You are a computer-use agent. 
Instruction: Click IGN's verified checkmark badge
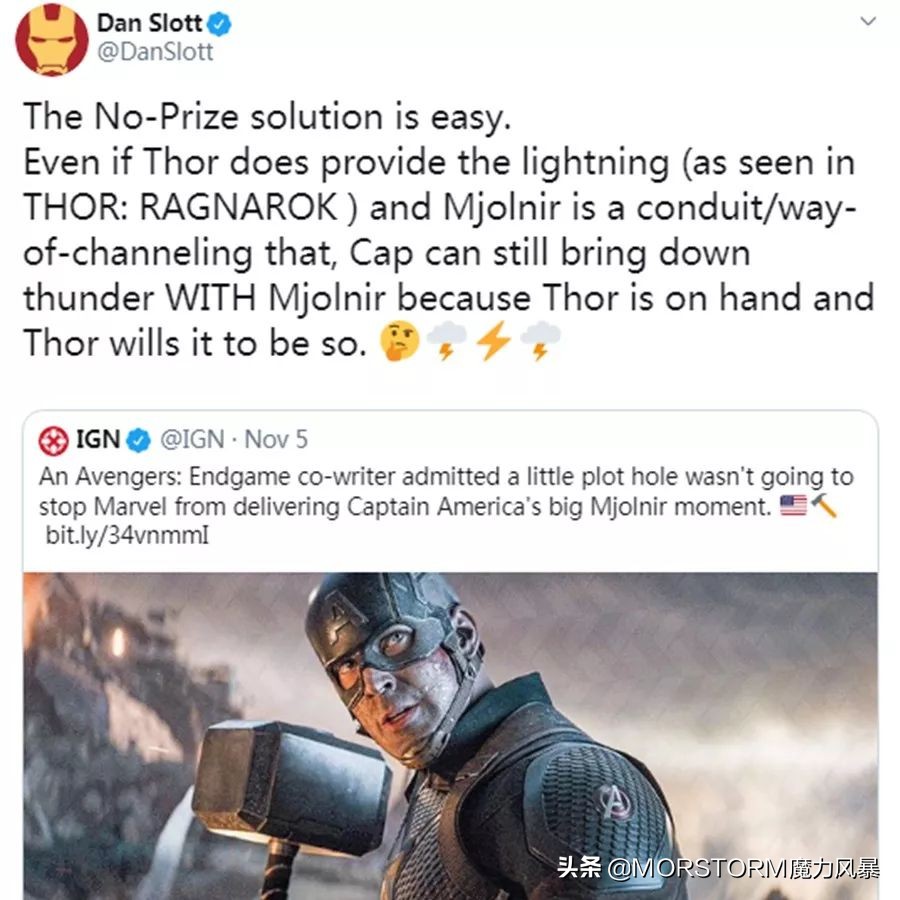click(x=138, y=440)
